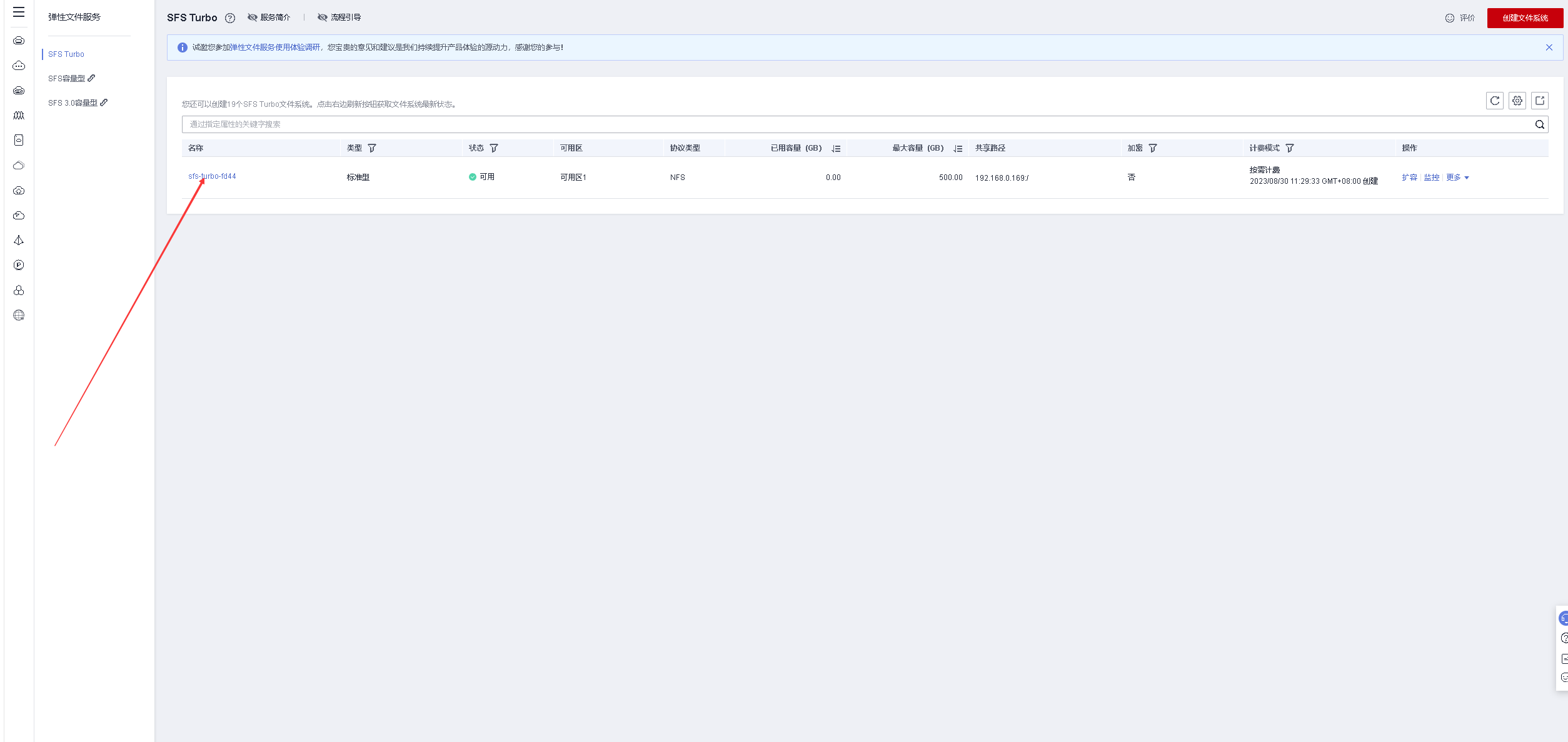Open the 类型 column filter

pos(372,148)
